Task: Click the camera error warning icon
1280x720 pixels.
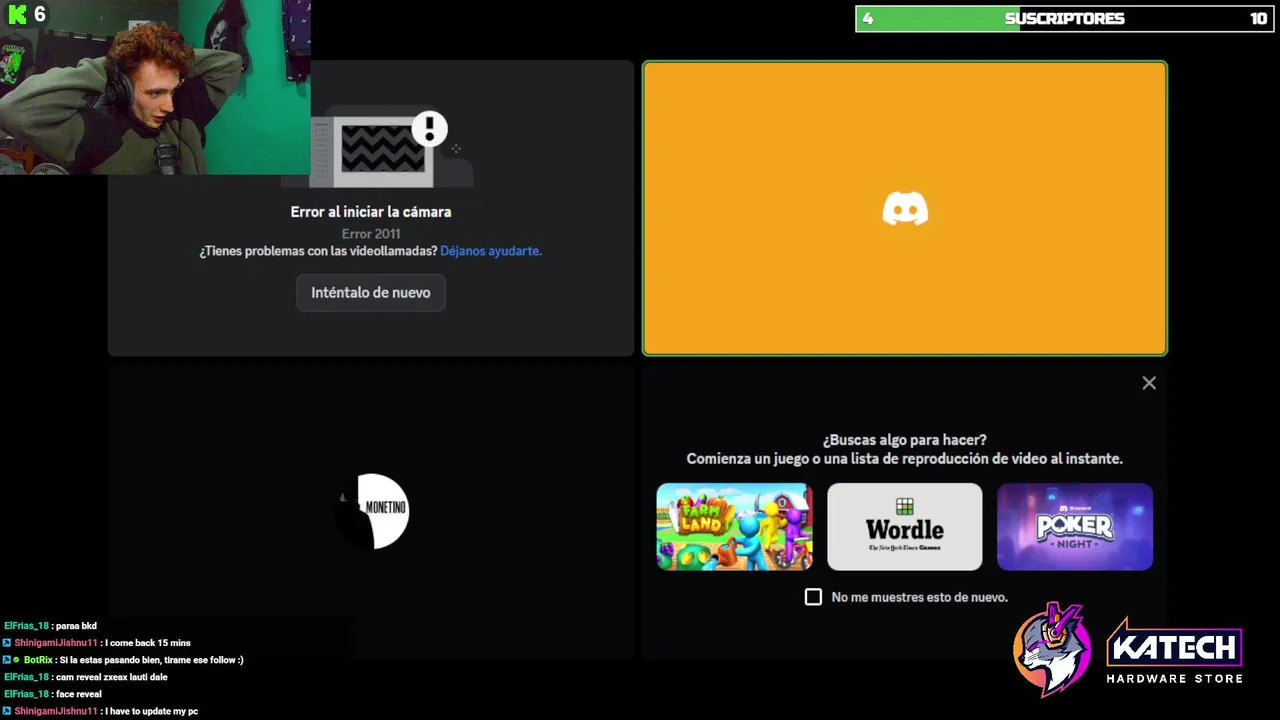Action: point(430,129)
